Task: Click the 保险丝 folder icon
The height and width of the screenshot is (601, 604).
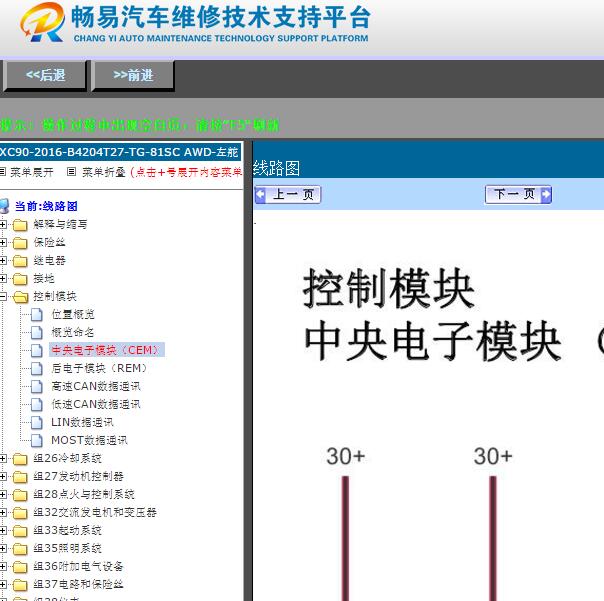Action: click(x=20, y=243)
